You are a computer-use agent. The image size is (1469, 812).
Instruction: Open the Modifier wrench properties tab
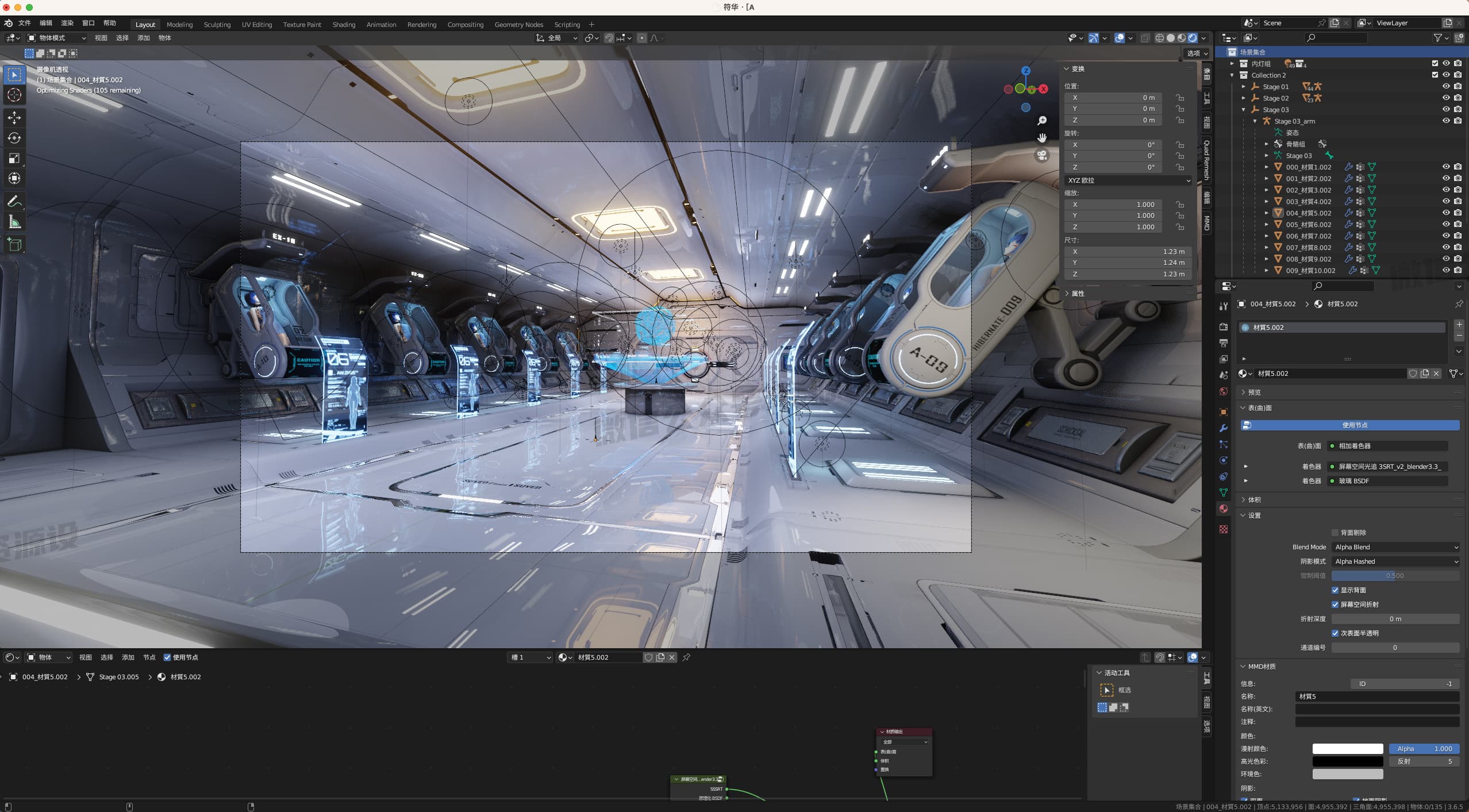tap(1224, 428)
